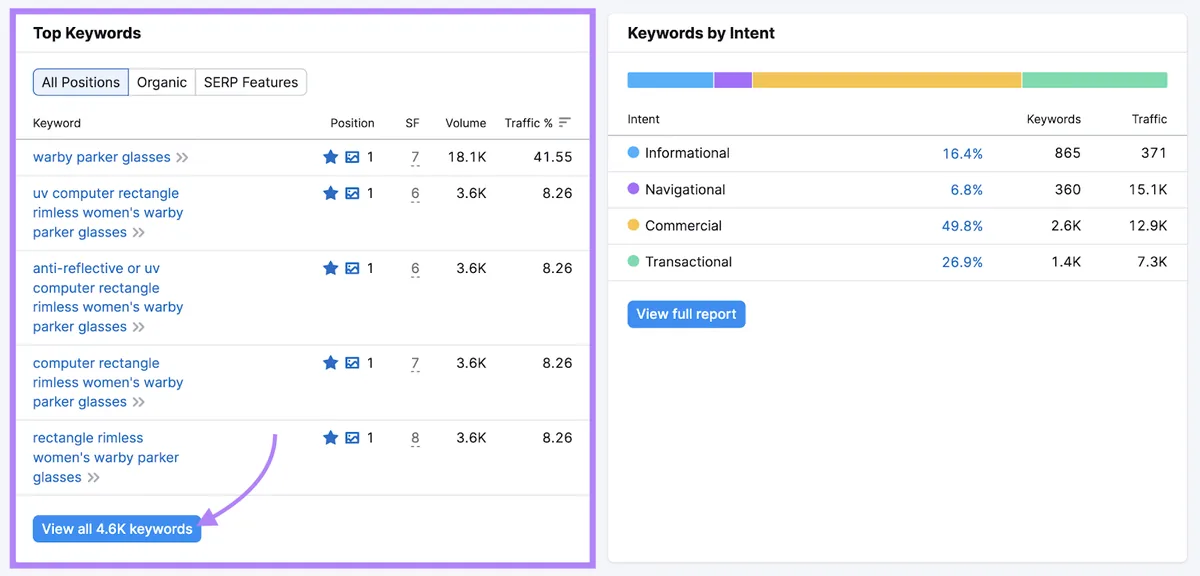Screen dimensions: 1200x576
Task: Click View full report button
Action: point(686,314)
